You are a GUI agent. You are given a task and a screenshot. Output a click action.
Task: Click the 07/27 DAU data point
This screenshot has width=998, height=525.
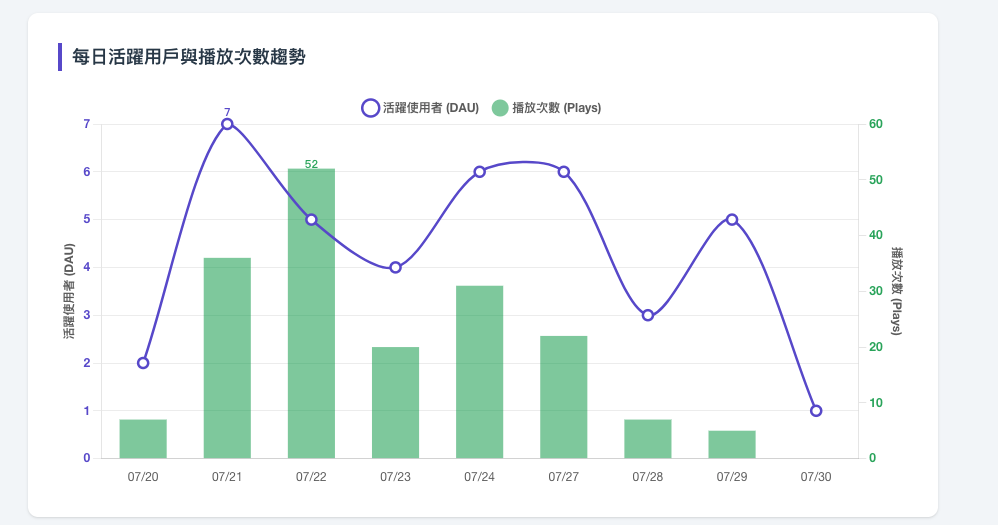(x=564, y=172)
